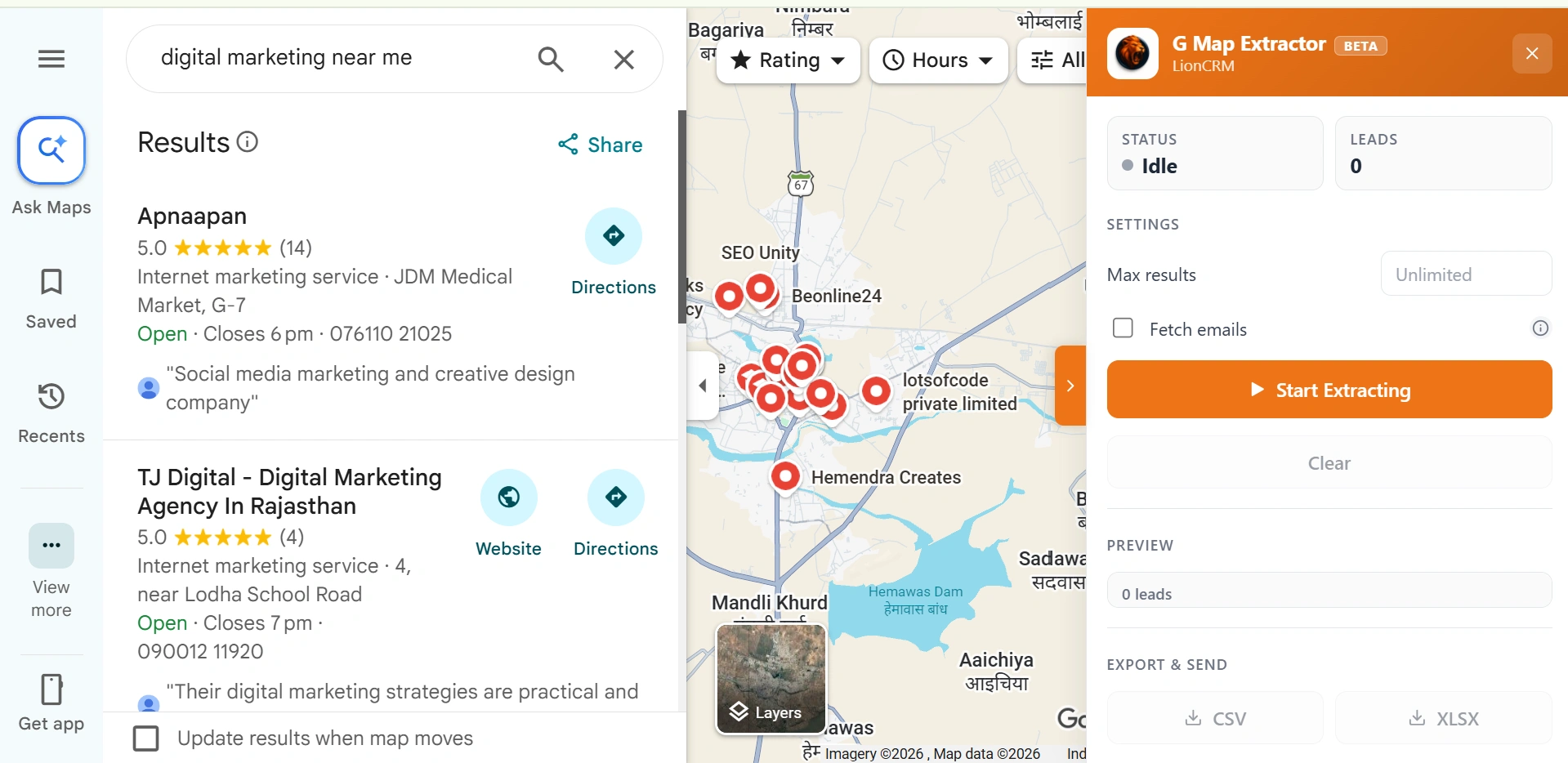This screenshot has width=1568, height=763.
Task: Open the Hours filter dropdown
Action: click(939, 60)
